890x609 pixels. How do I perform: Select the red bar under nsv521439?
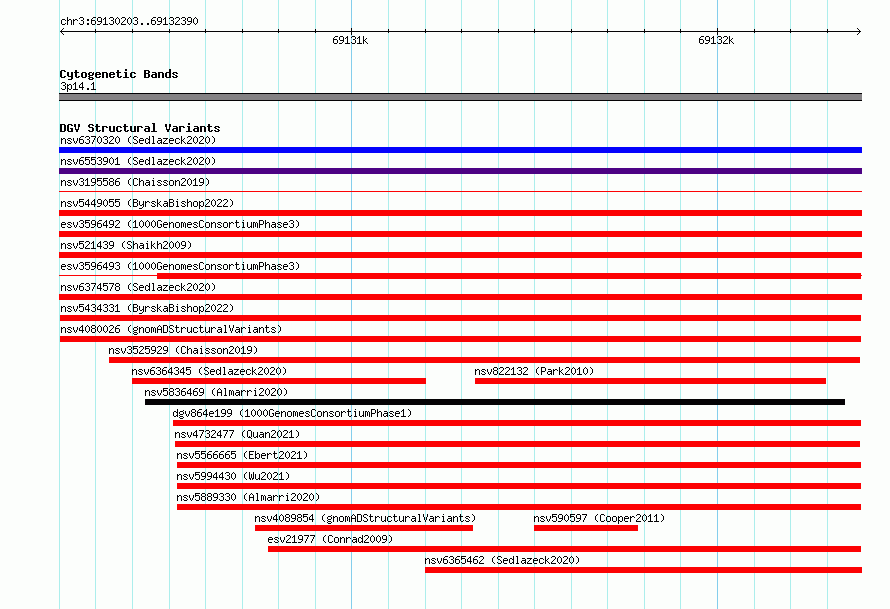tap(460, 255)
